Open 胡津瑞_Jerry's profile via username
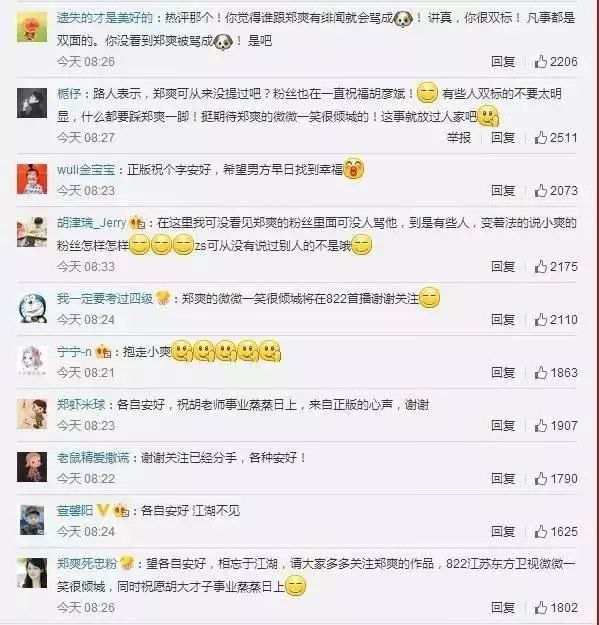The width and height of the screenshot is (599, 625). coord(91,222)
